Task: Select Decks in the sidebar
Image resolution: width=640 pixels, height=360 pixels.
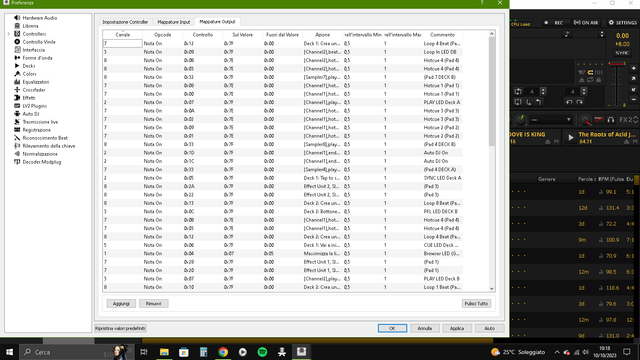Action: coord(25,66)
